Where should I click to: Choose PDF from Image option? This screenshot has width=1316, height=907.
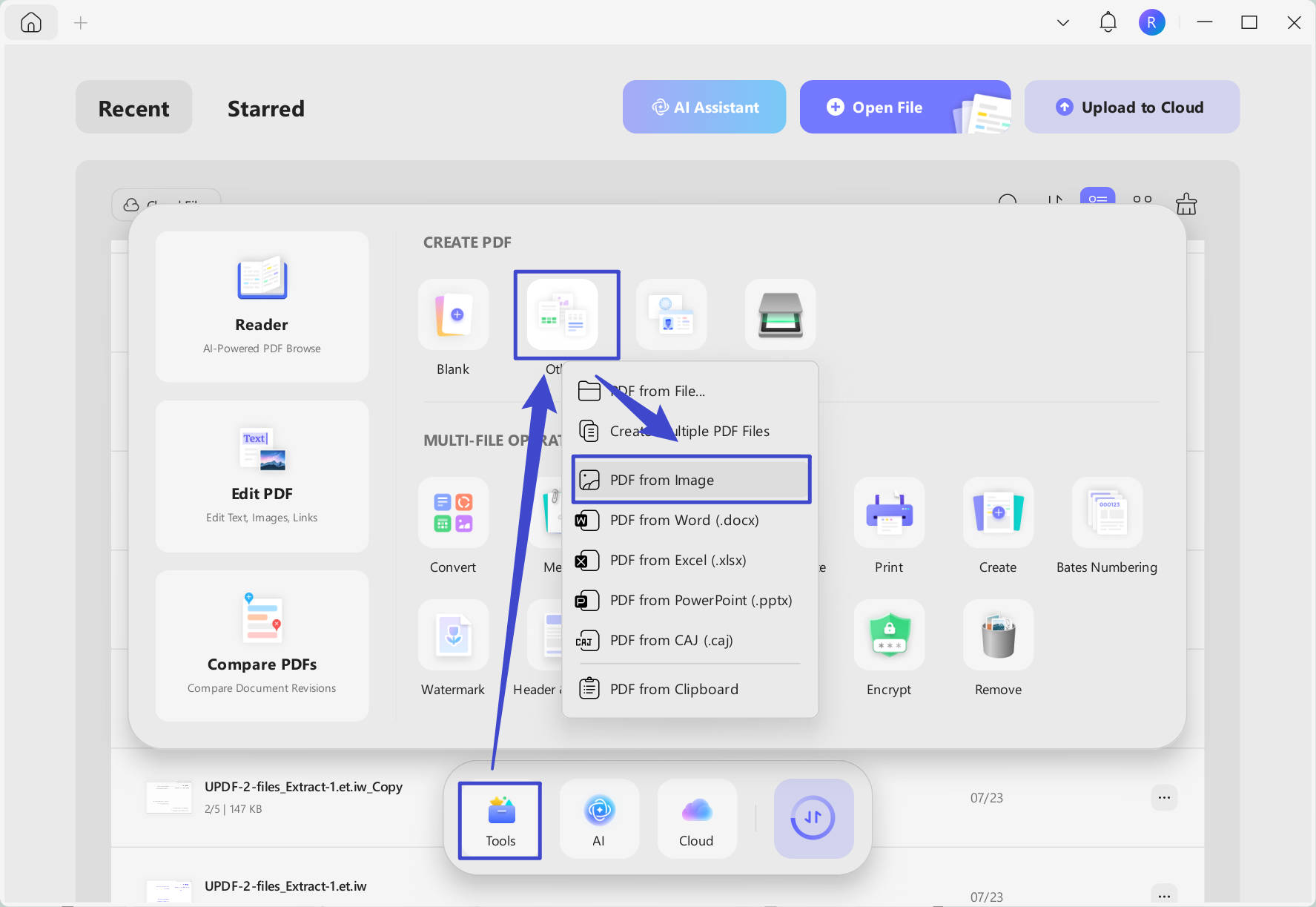[x=690, y=480]
